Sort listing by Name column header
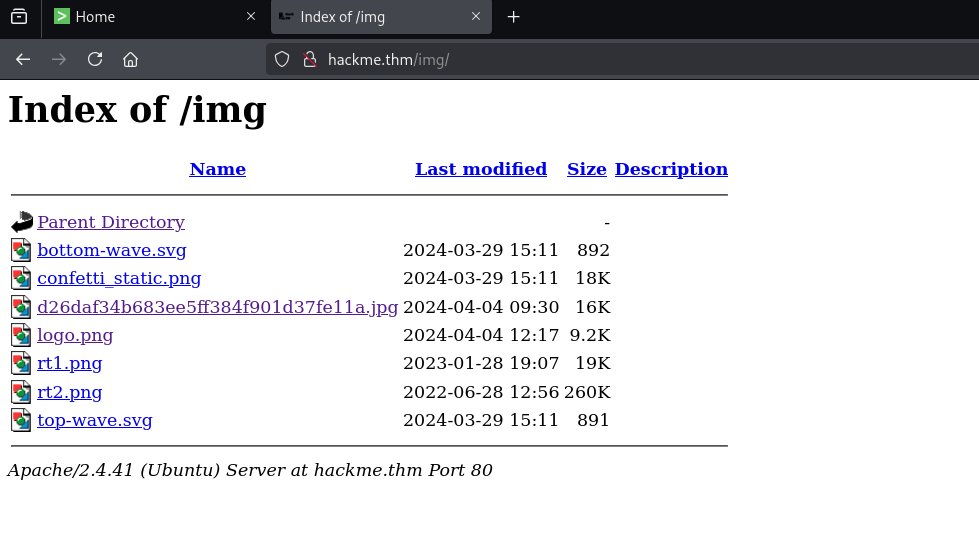 coord(217,169)
